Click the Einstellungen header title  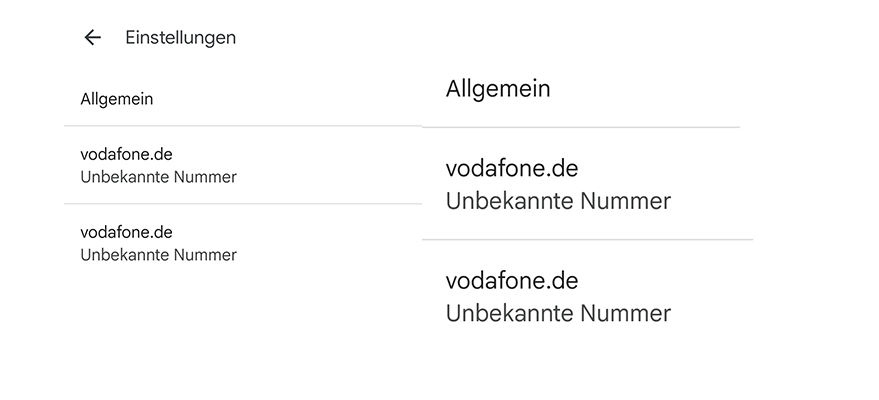point(180,38)
